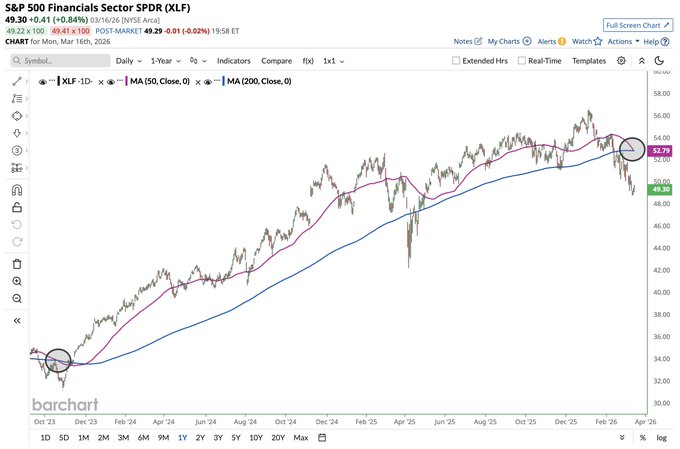Viewport: 680px width, 449px height.
Task: Select the 5Y time range tab
Action: coord(236,437)
